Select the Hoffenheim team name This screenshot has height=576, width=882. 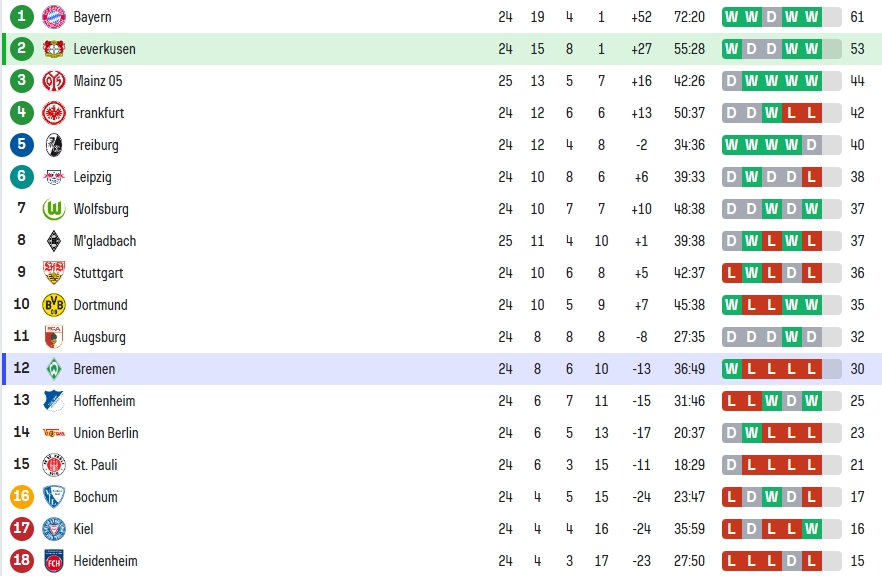coord(104,401)
